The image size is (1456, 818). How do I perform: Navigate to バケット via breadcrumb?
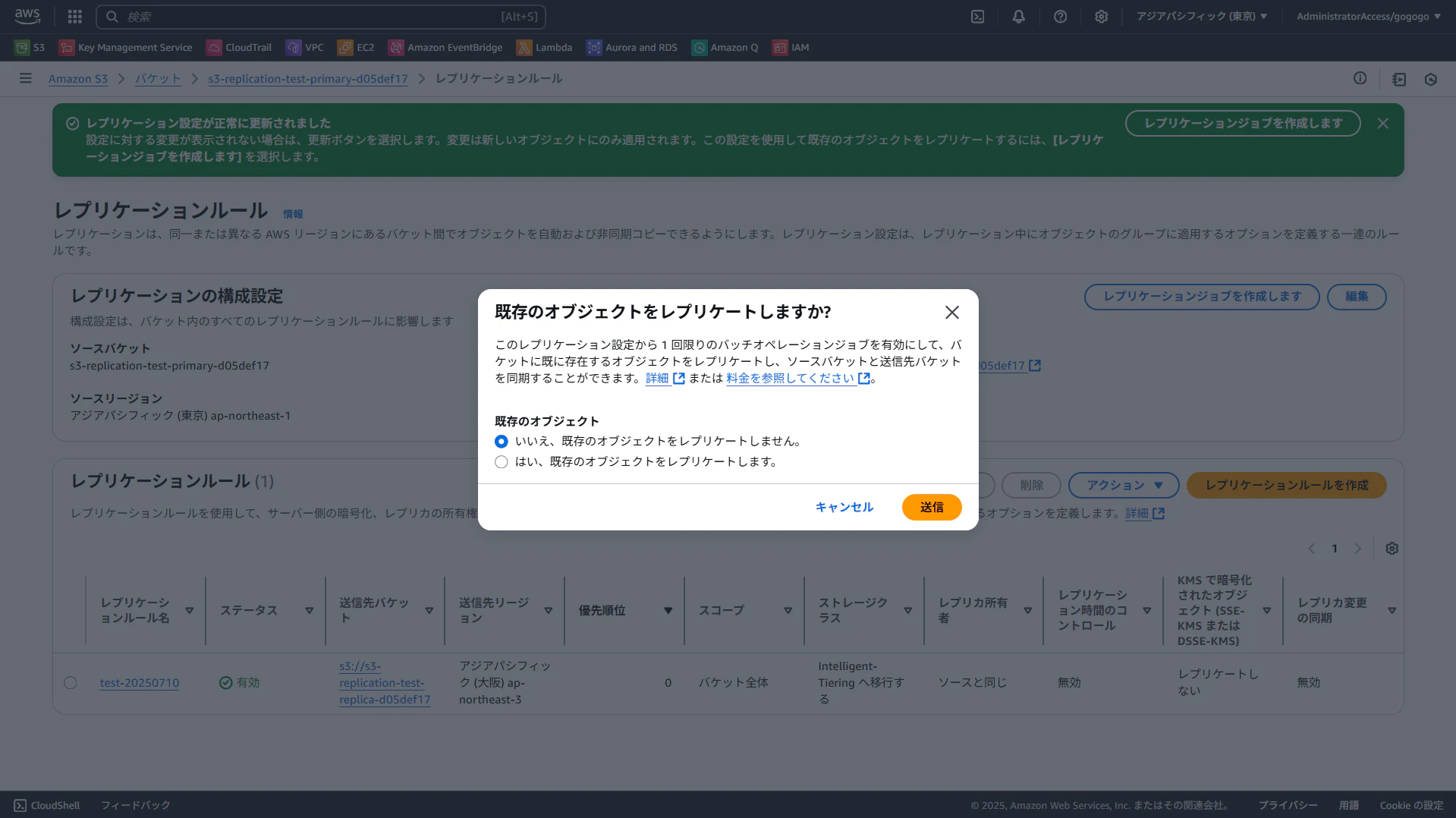(157, 78)
